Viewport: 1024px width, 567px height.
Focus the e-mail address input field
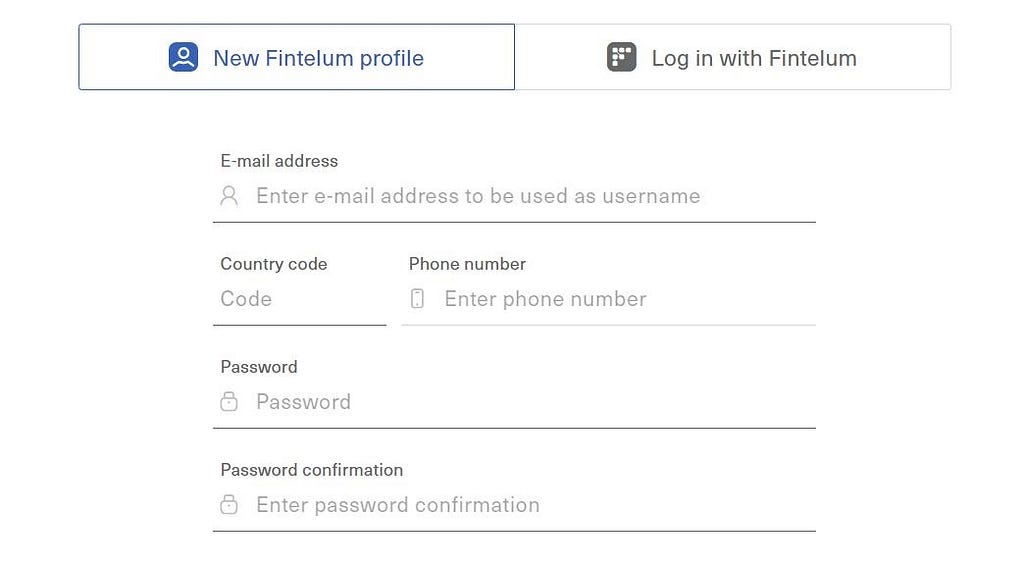[x=530, y=196]
